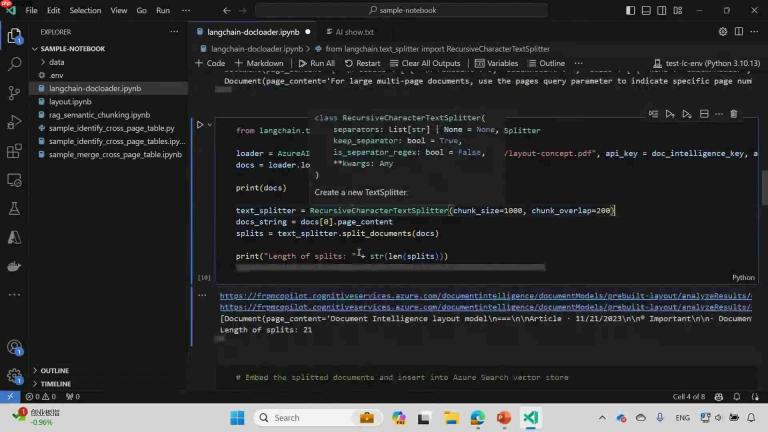
Task: Delete the current cell with trash icon
Action: 733,114
